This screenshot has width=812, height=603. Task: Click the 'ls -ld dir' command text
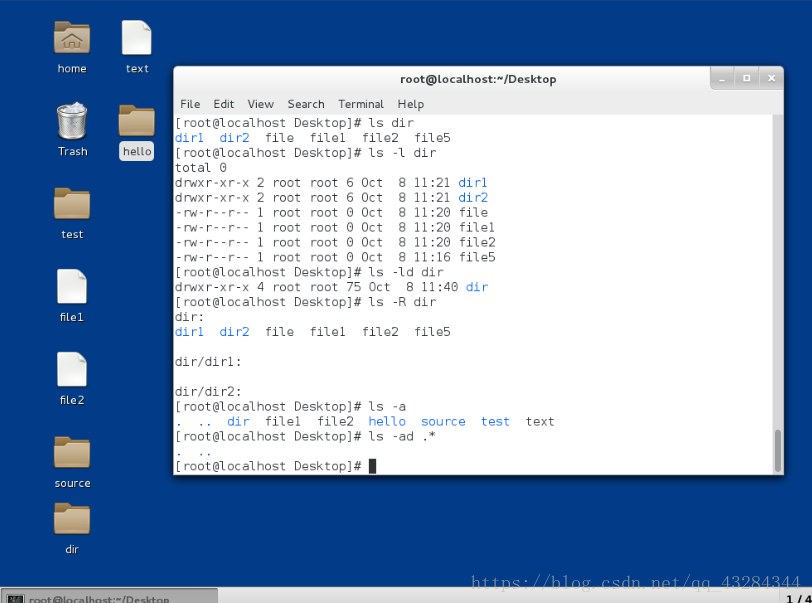[405, 272]
